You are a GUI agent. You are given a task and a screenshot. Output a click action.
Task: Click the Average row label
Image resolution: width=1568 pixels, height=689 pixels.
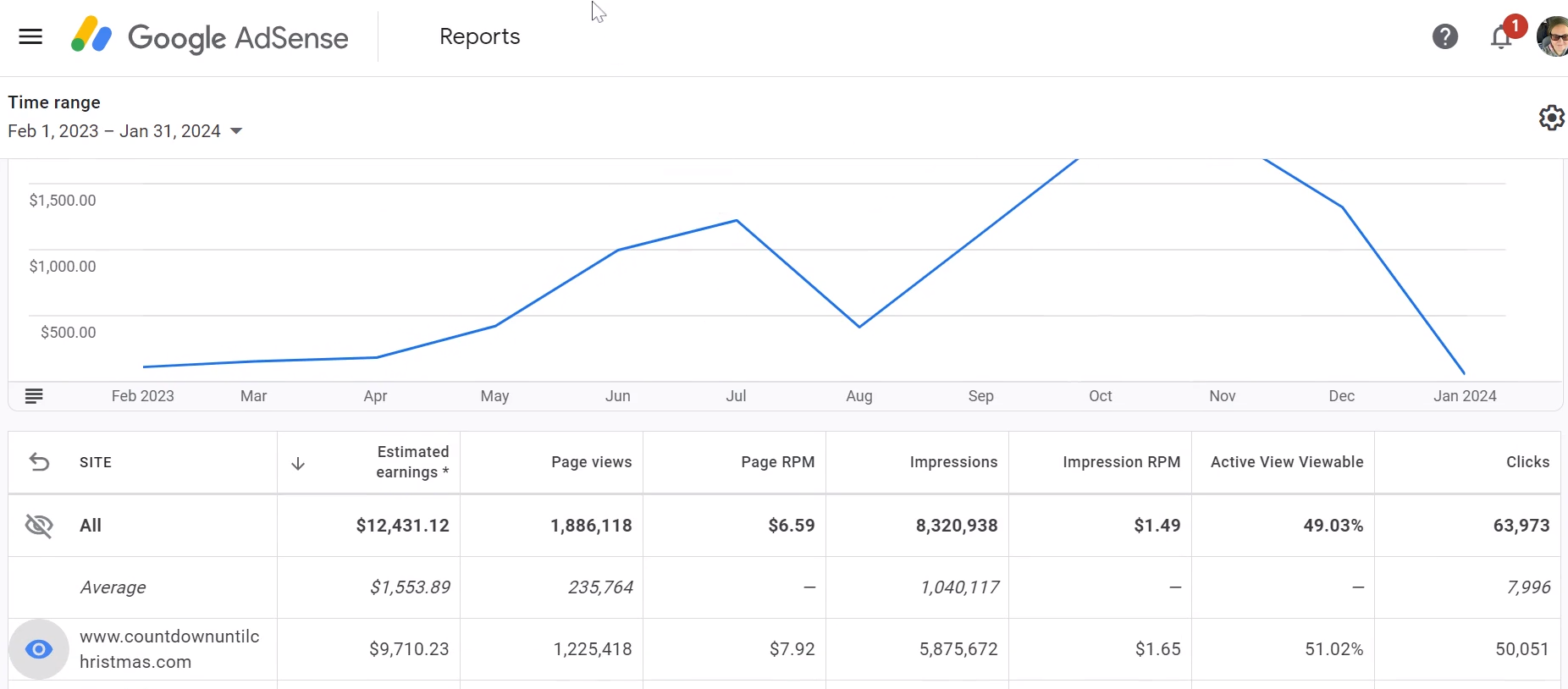(113, 587)
